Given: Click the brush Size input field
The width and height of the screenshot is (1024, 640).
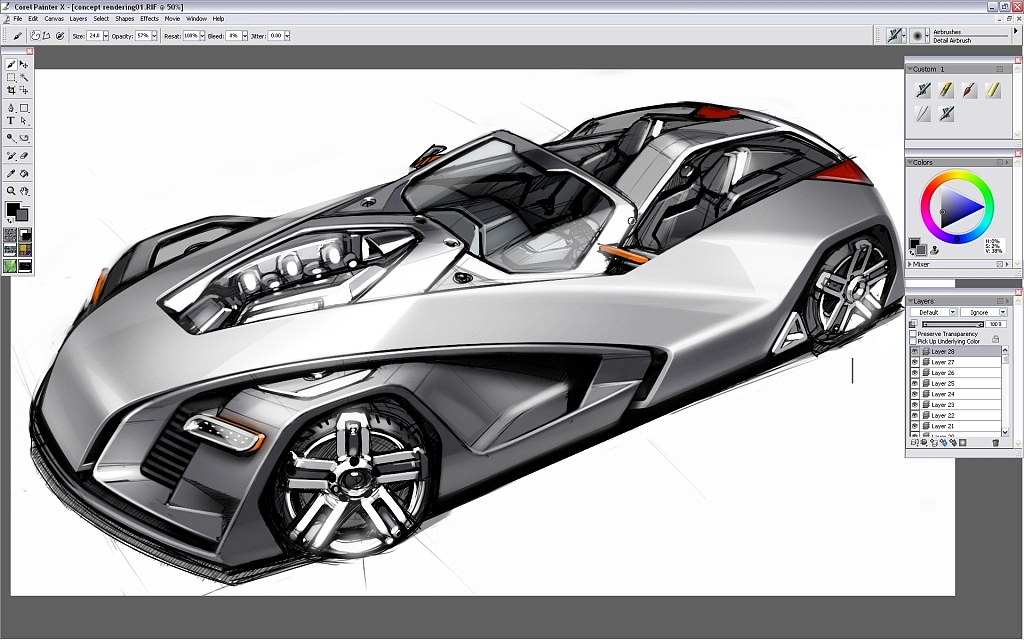Looking at the screenshot, I should [x=94, y=35].
